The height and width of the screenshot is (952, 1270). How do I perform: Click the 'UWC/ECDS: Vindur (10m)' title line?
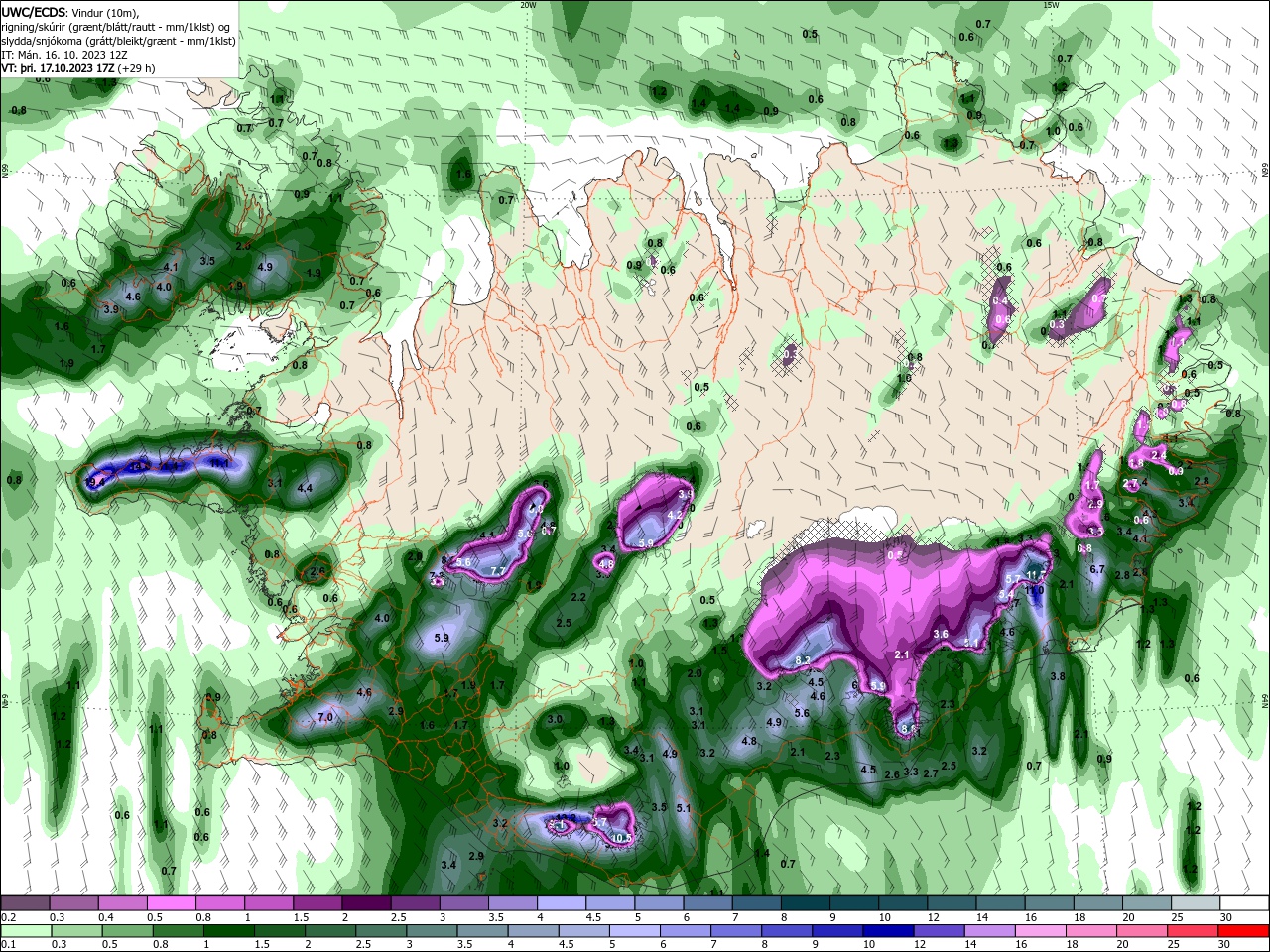click(70, 12)
